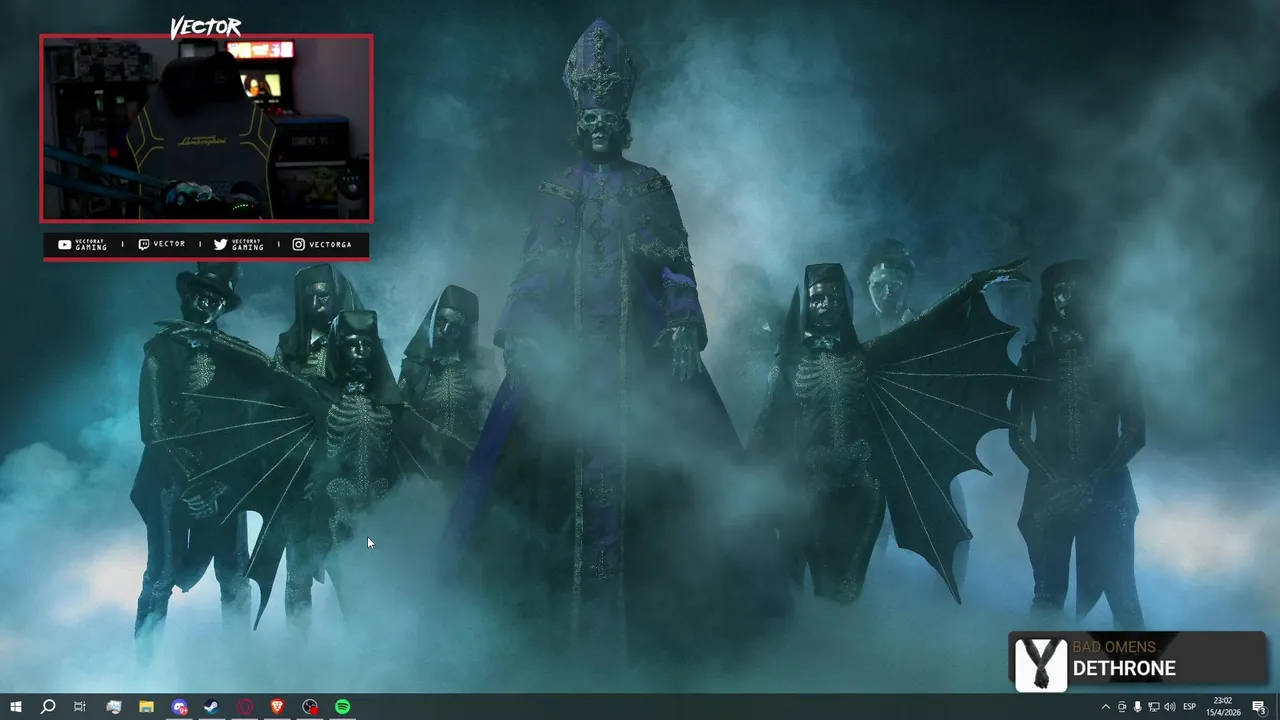Image resolution: width=1280 pixels, height=720 pixels.
Task: Click the DETHRONE song title
Action: [x=1124, y=668]
